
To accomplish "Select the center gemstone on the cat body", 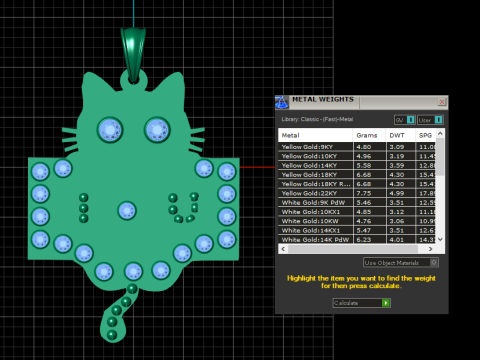I will tap(127, 211).
